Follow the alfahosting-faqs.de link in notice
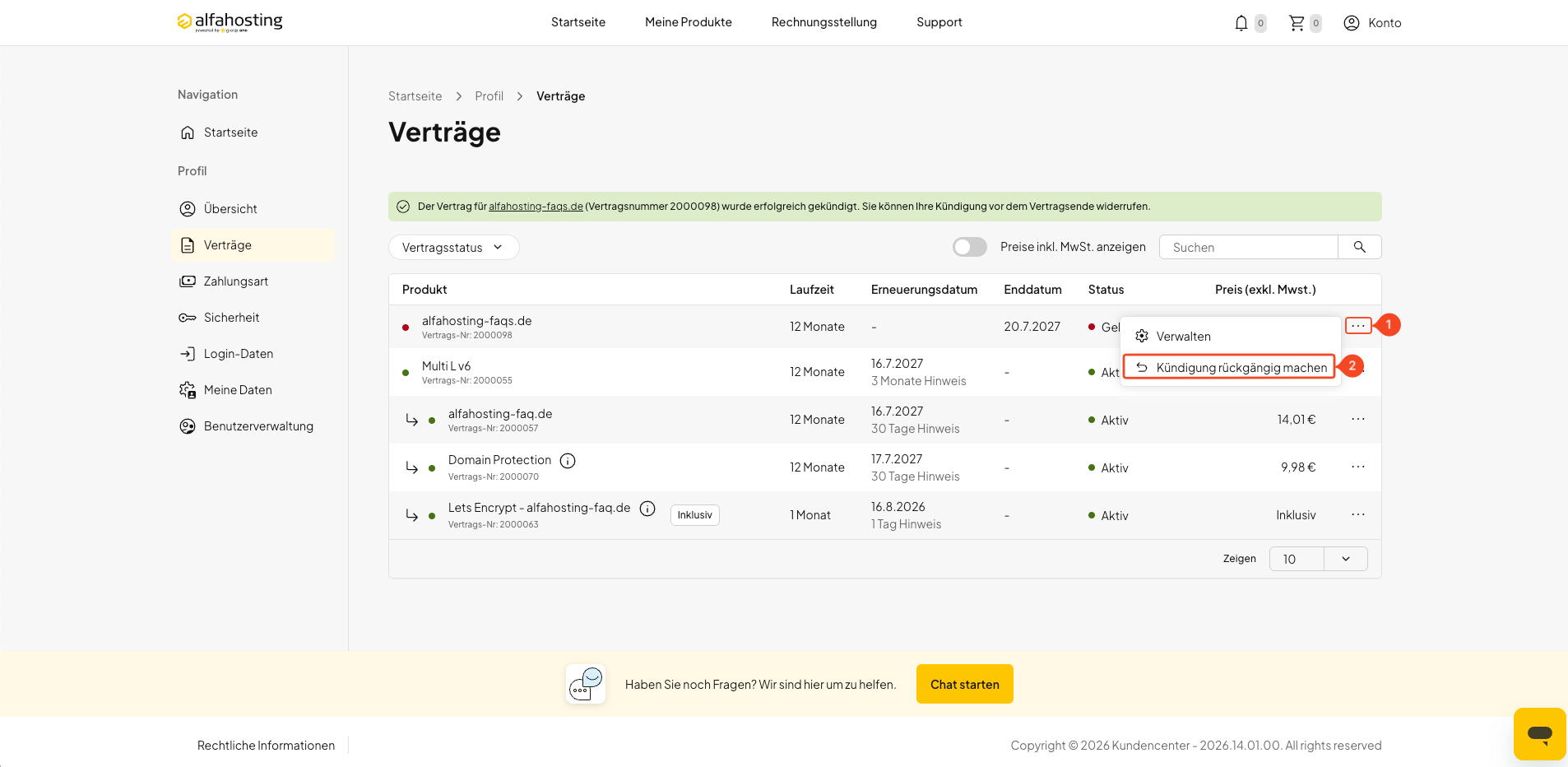The image size is (1568, 767). pyautogui.click(x=536, y=207)
